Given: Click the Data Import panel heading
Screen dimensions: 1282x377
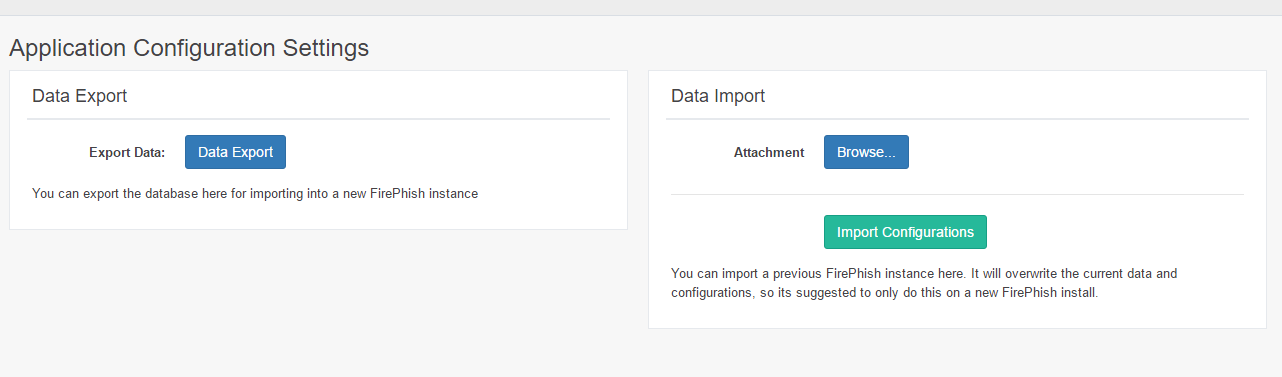Looking at the screenshot, I should click(718, 96).
